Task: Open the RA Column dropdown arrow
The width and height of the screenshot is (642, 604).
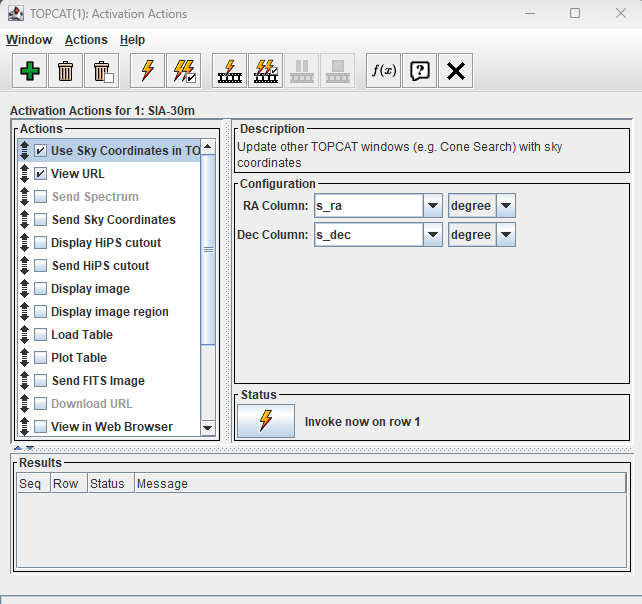Action: click(x=433, y=206)
